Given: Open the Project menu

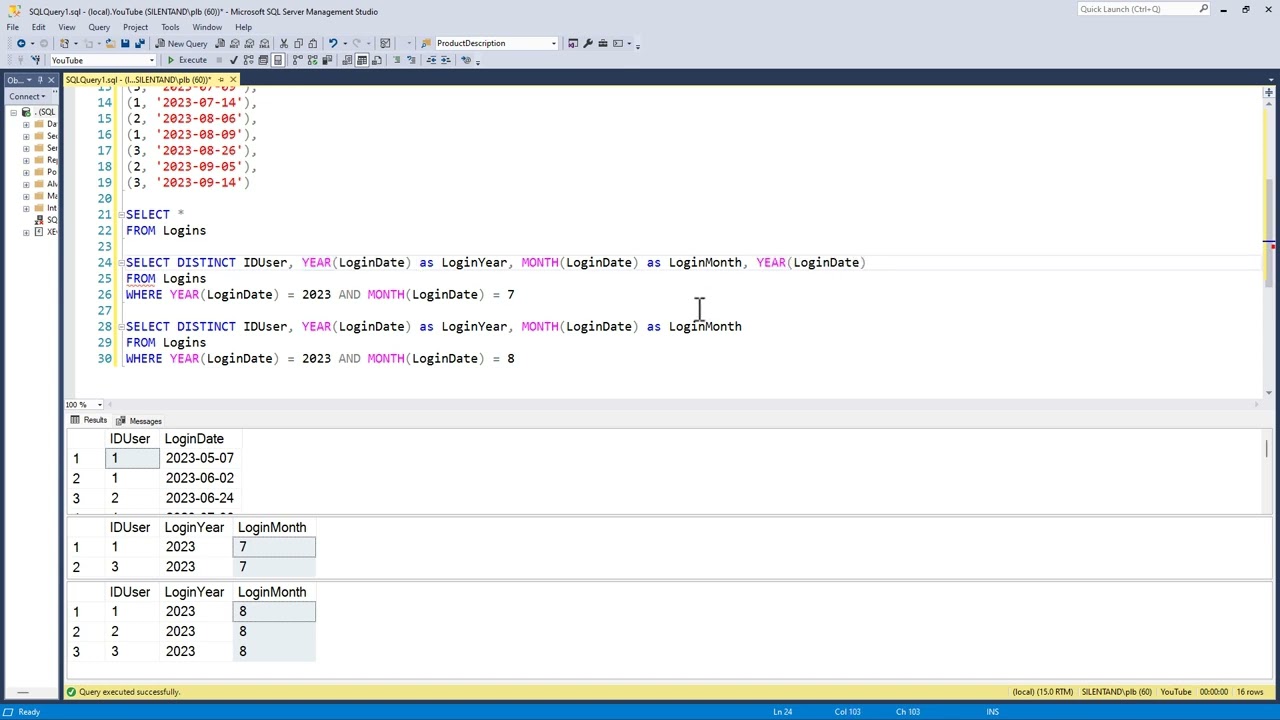Looking at the screenshot, I should (135, 27).
